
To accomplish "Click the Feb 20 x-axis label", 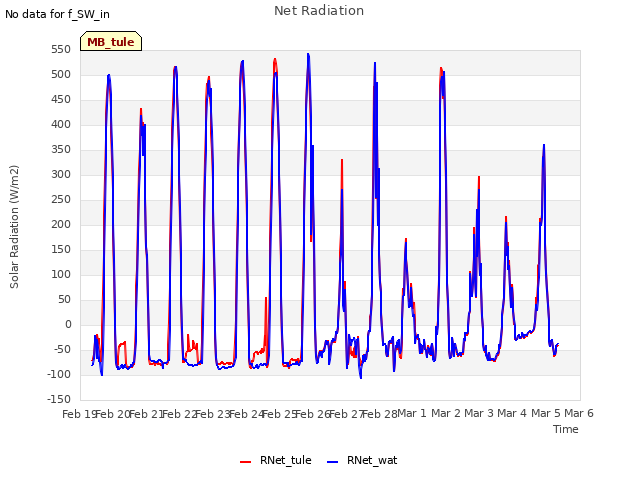I will tap(112, 414).
